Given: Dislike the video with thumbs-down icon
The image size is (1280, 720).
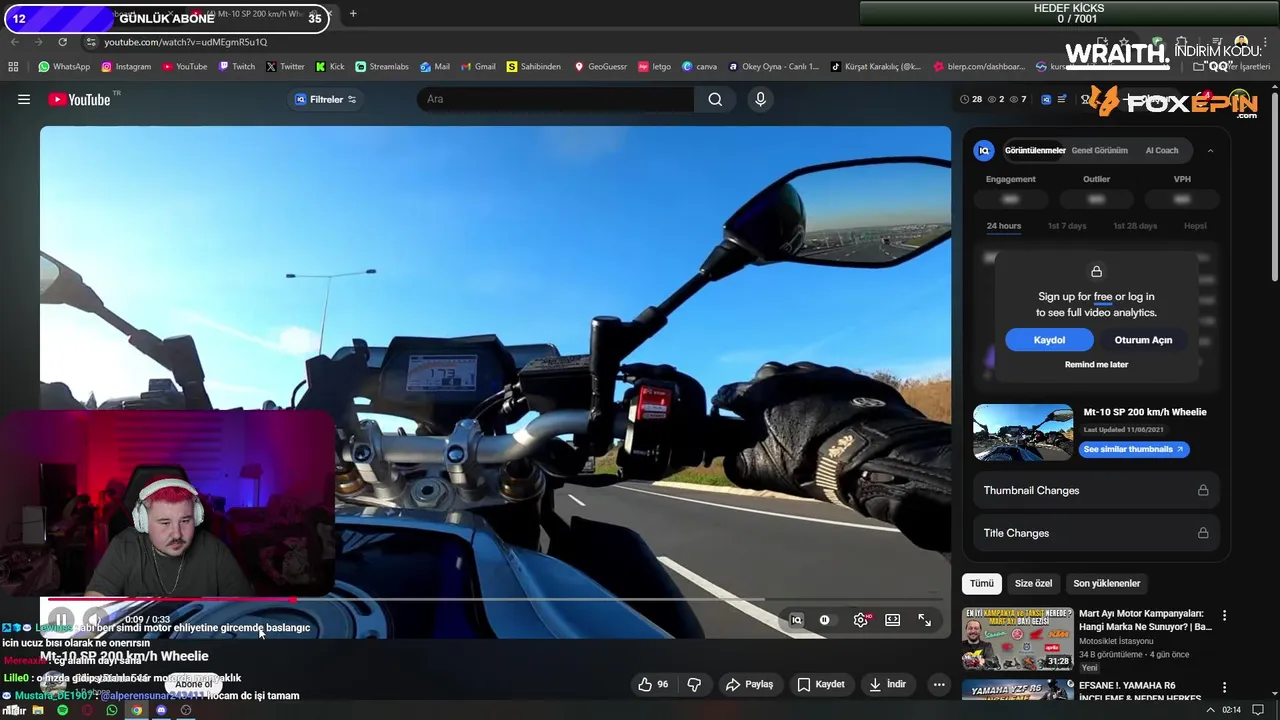Looking at the screenshot, I should 694,684.
